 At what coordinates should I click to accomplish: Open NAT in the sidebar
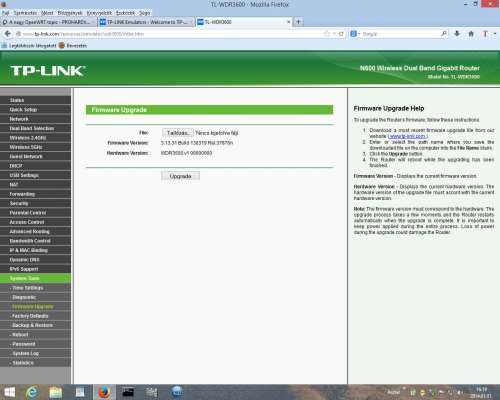pos(35,184)
